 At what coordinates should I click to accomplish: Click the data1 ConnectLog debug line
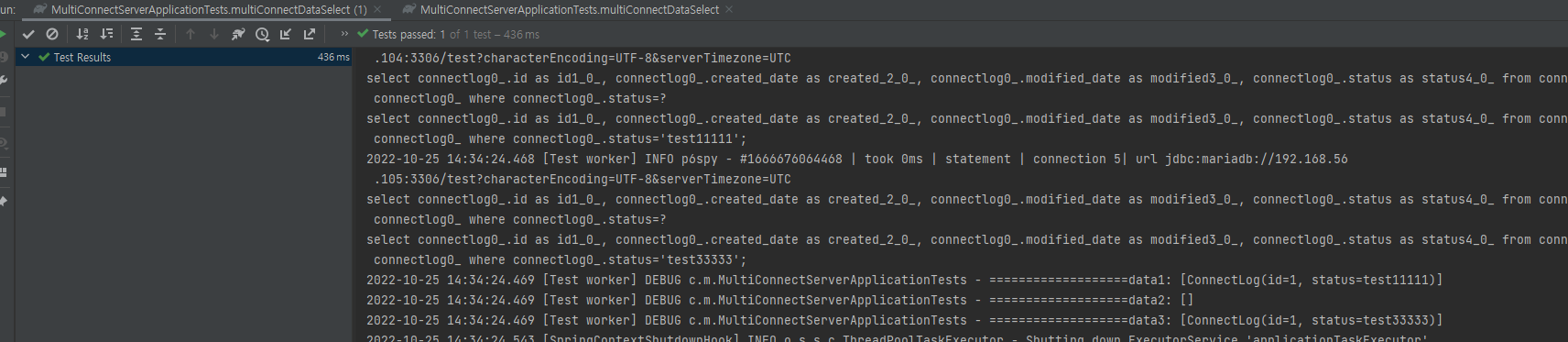[904, 281]
